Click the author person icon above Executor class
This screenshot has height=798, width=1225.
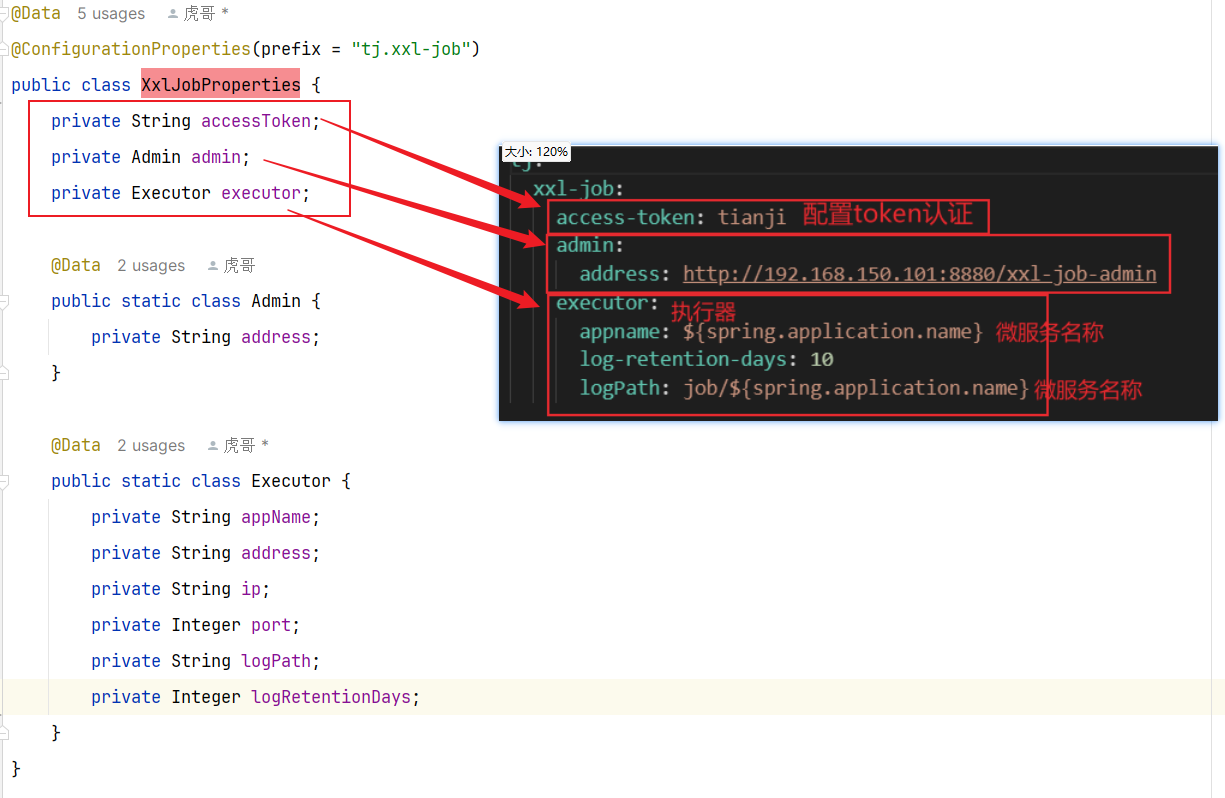click(x=213, y=446)
